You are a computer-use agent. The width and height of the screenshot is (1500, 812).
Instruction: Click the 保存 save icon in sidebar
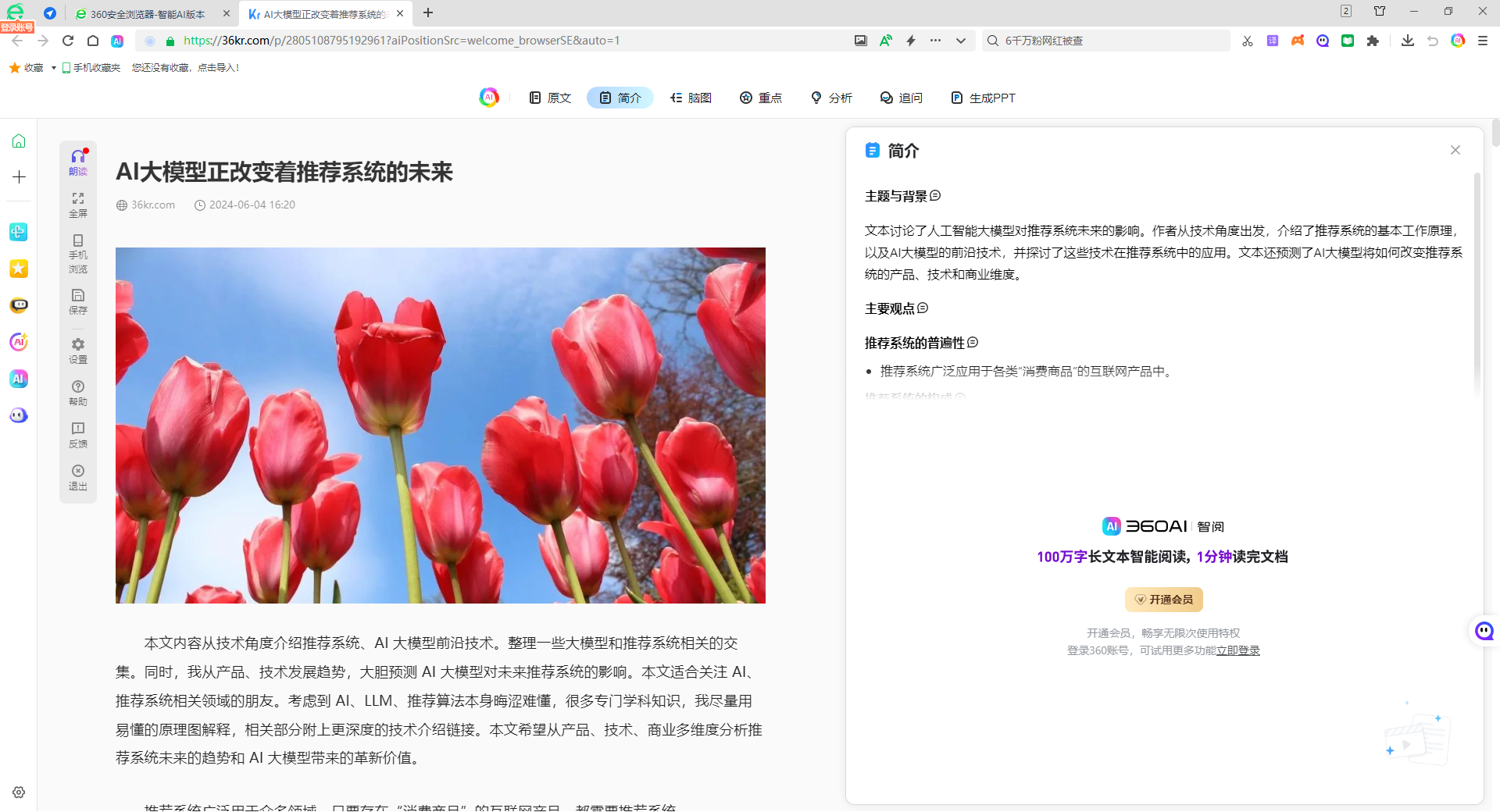point(78,301)
